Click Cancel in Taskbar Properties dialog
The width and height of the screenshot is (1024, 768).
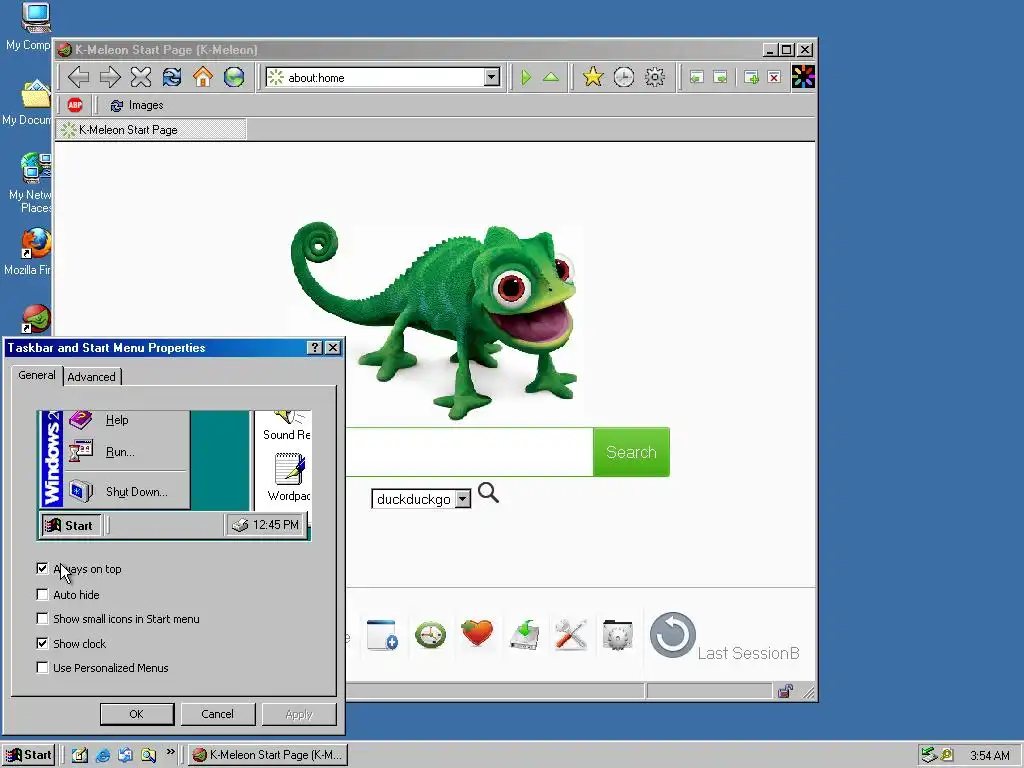click(217, 714)
